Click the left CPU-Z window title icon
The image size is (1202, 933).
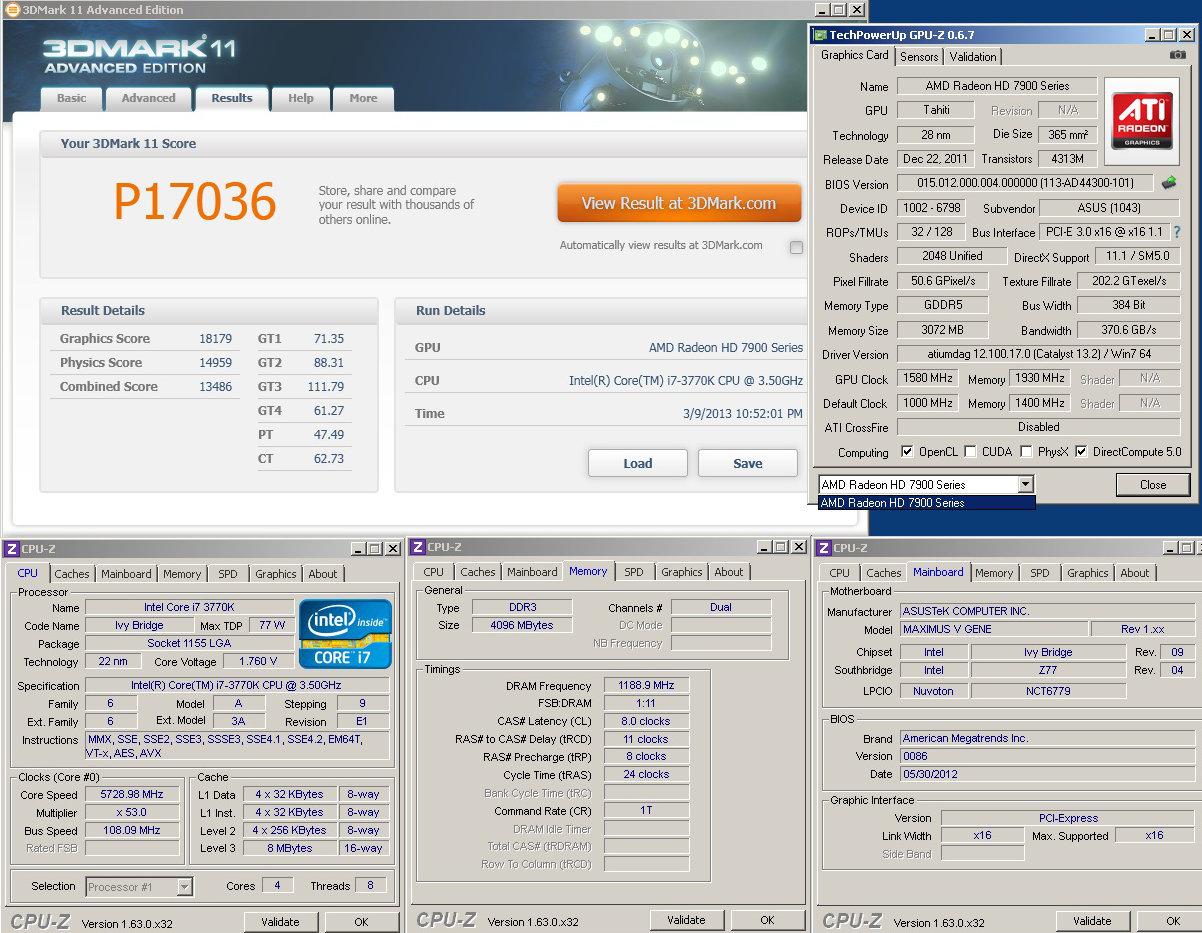[x=10, y=548]
